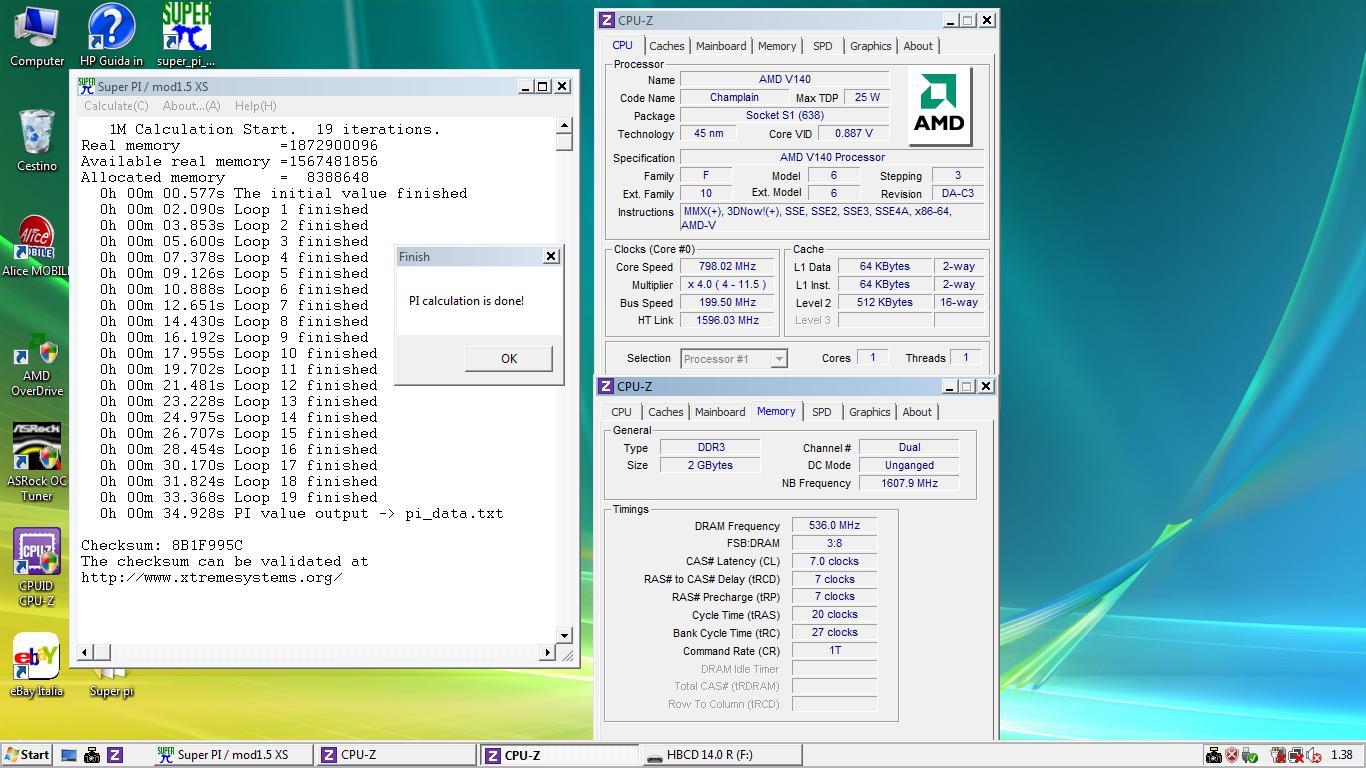Click Super PI vertical scrollbar down arrow
Viewport: 1366px width, 768px height.
[x=564, y=635]
